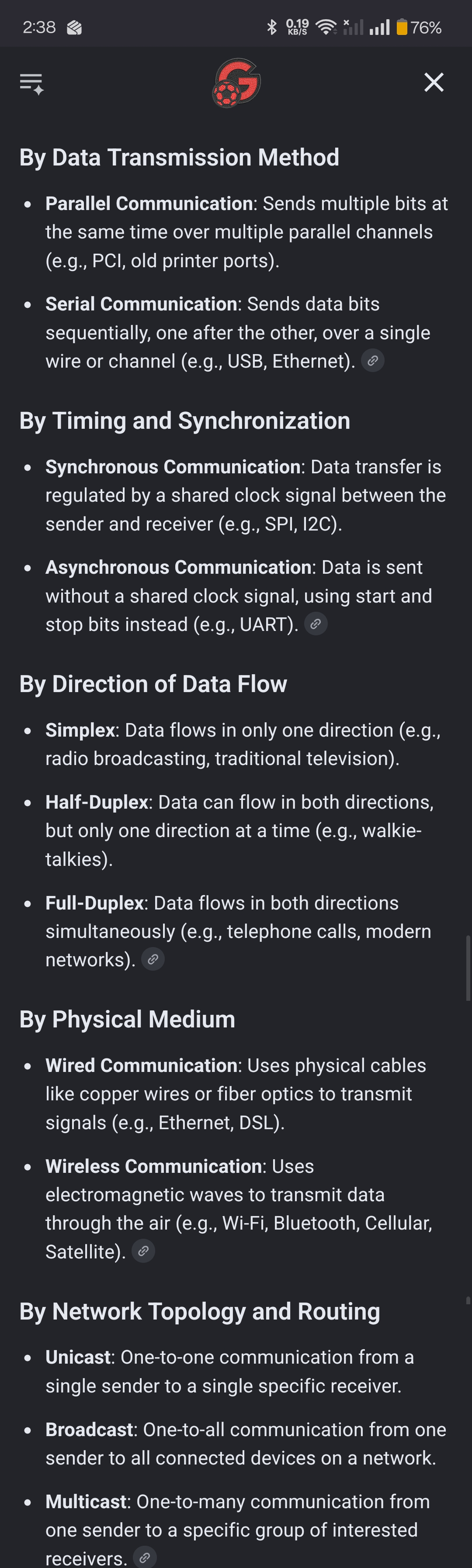472x1568 pixels.
Task: Tap the battery 76% indicator
Action: (x=419, y=27)
